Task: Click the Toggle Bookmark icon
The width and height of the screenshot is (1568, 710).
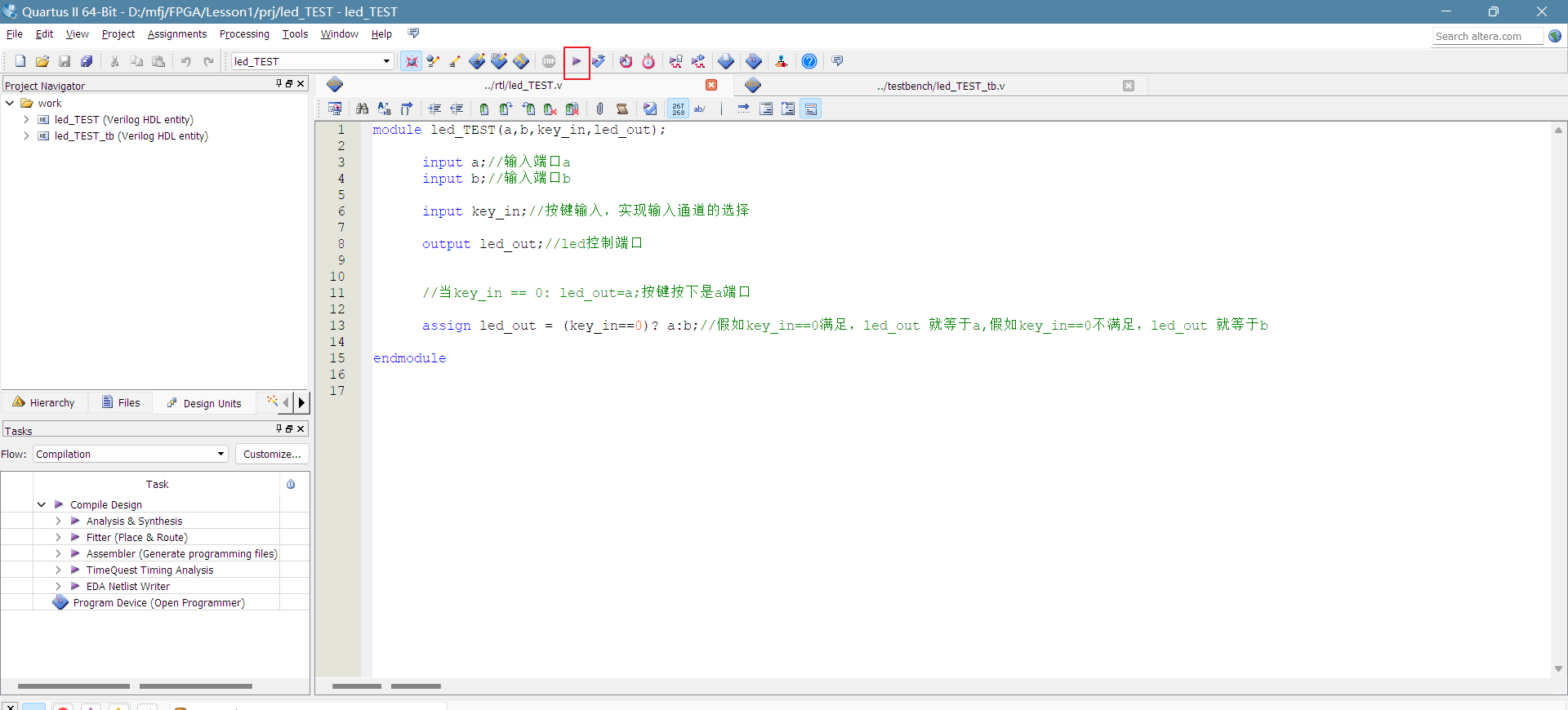Action: [484, 109]
